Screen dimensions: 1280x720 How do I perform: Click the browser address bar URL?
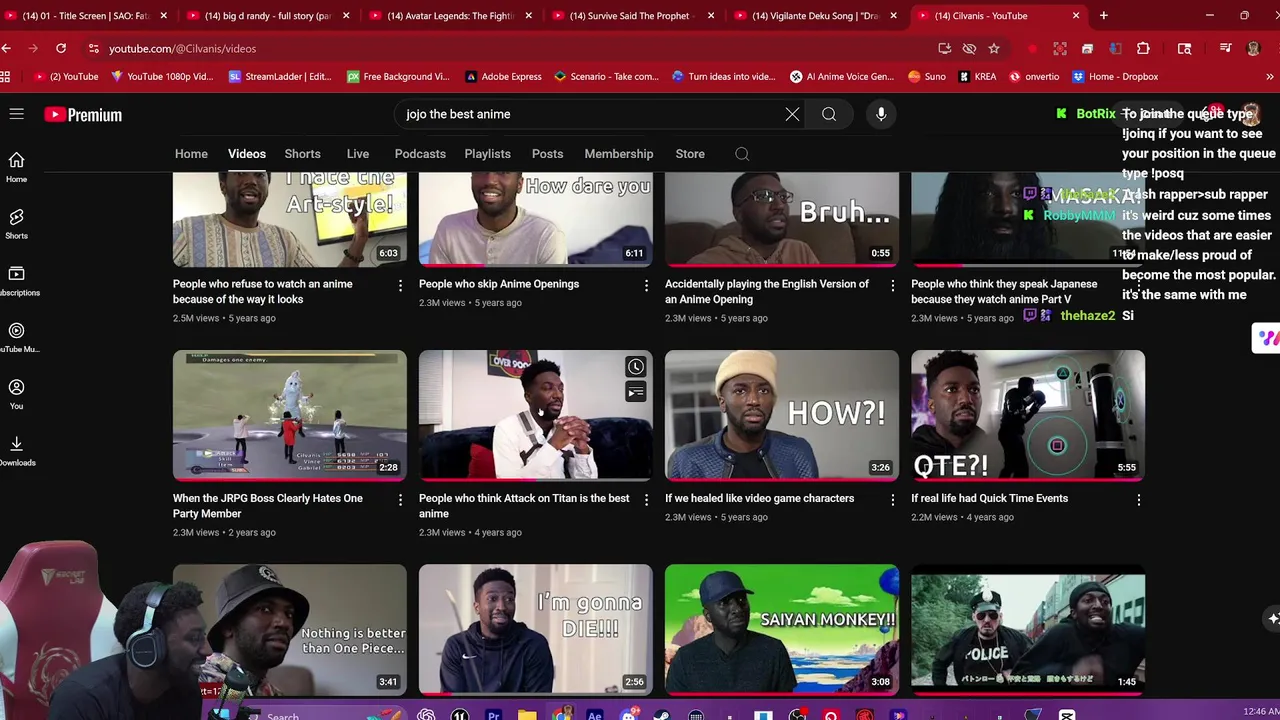182,48
